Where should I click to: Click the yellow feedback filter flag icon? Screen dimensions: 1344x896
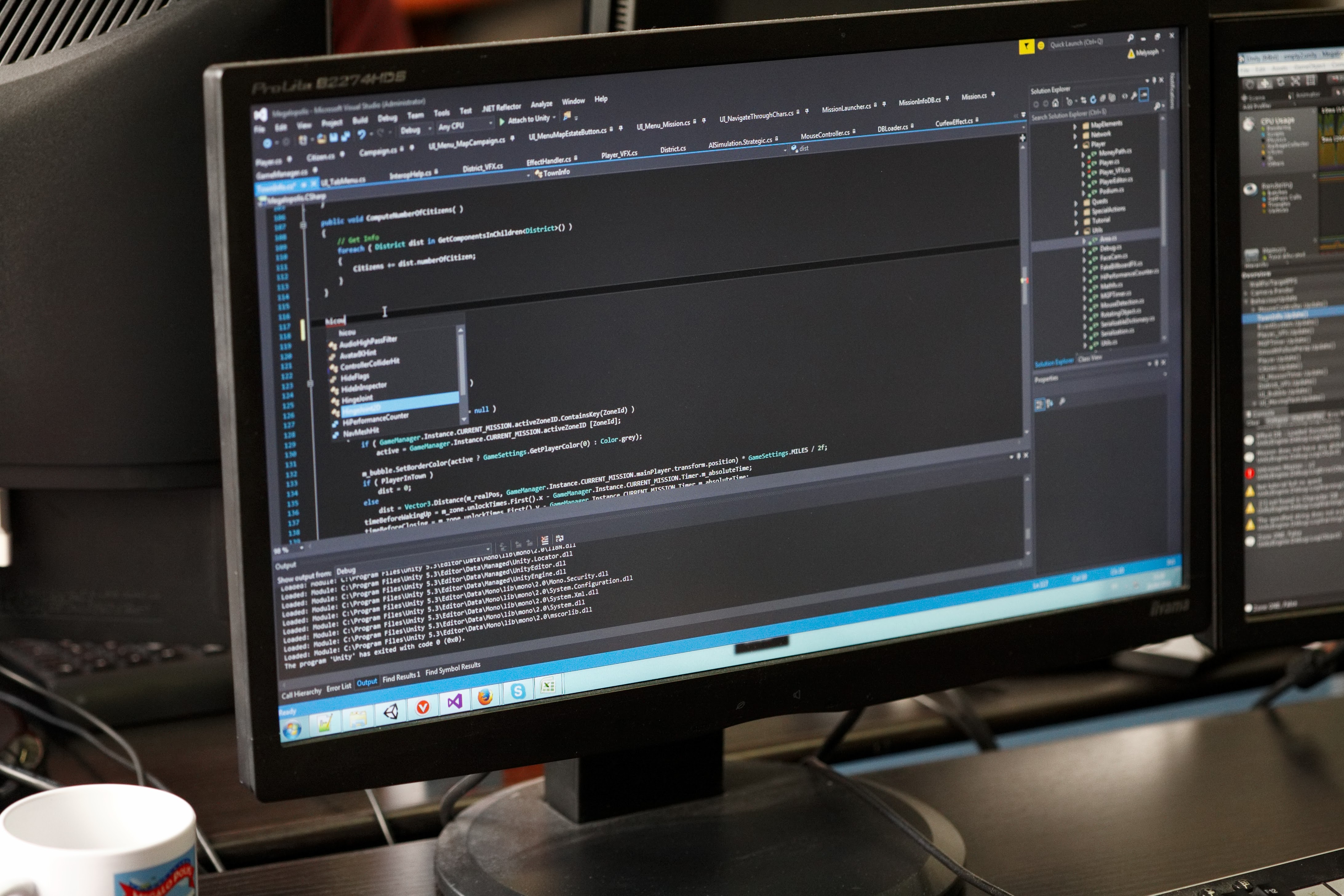pyautogui.click(x=1026, y=46)
